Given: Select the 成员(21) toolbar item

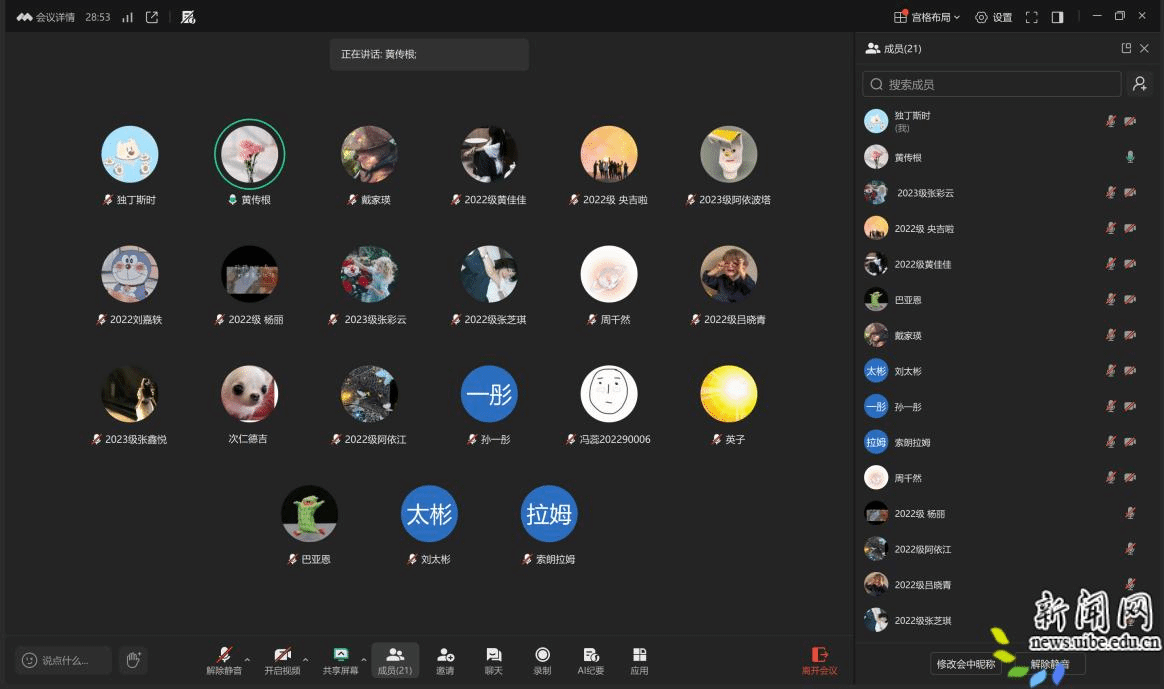Looking at the screenshot, I should 395,660.
